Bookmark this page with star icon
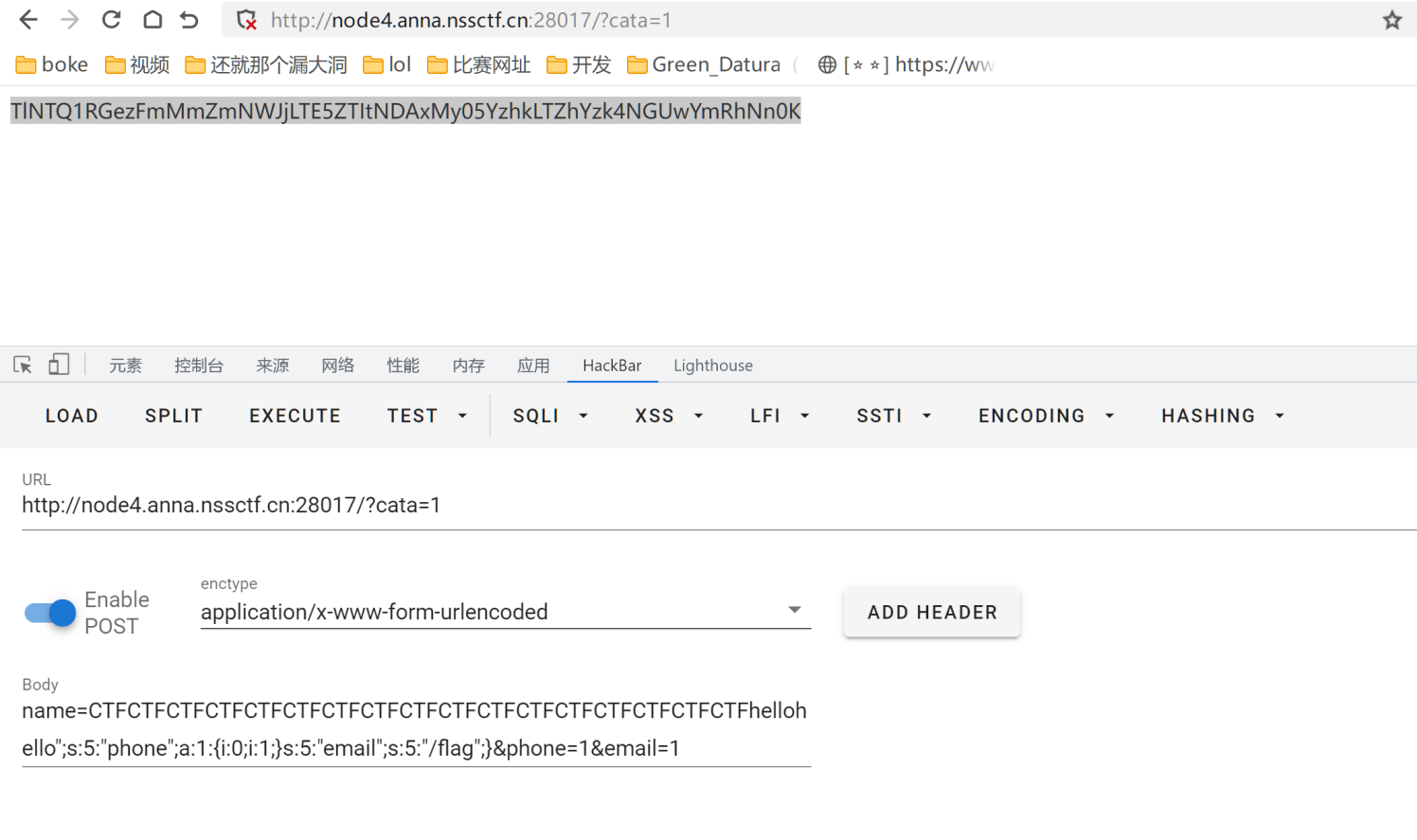Image resolution: width=1417 pixels, height=840 pixels. 1391,20
